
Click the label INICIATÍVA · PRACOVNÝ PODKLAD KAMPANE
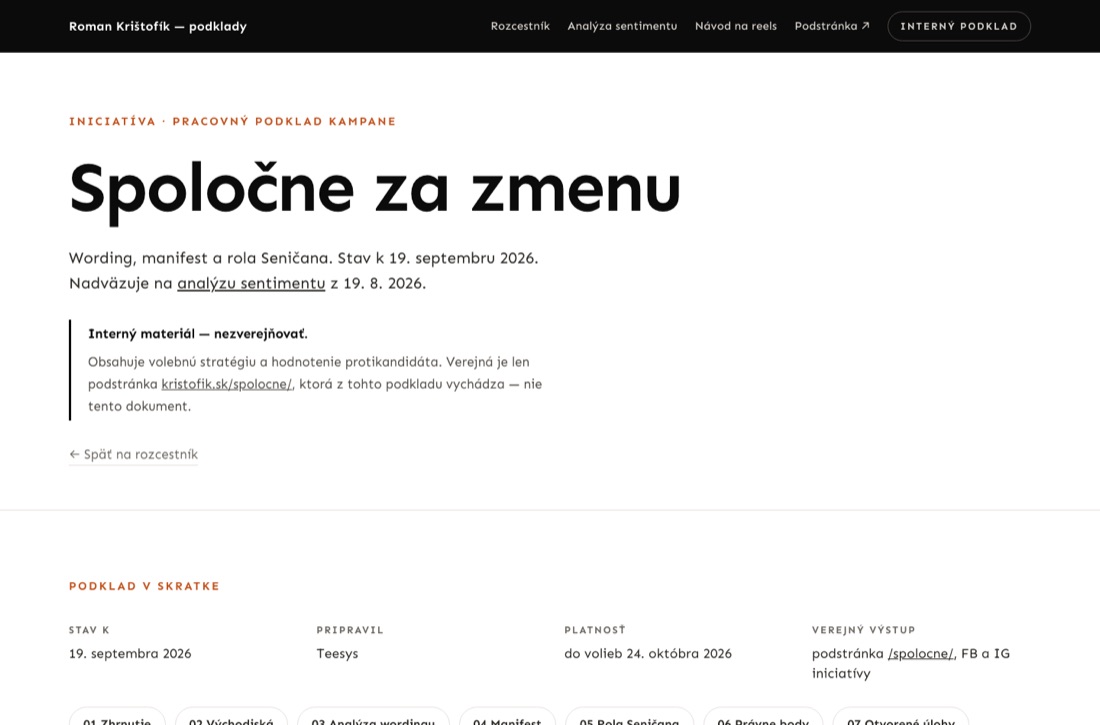point(232,121)
